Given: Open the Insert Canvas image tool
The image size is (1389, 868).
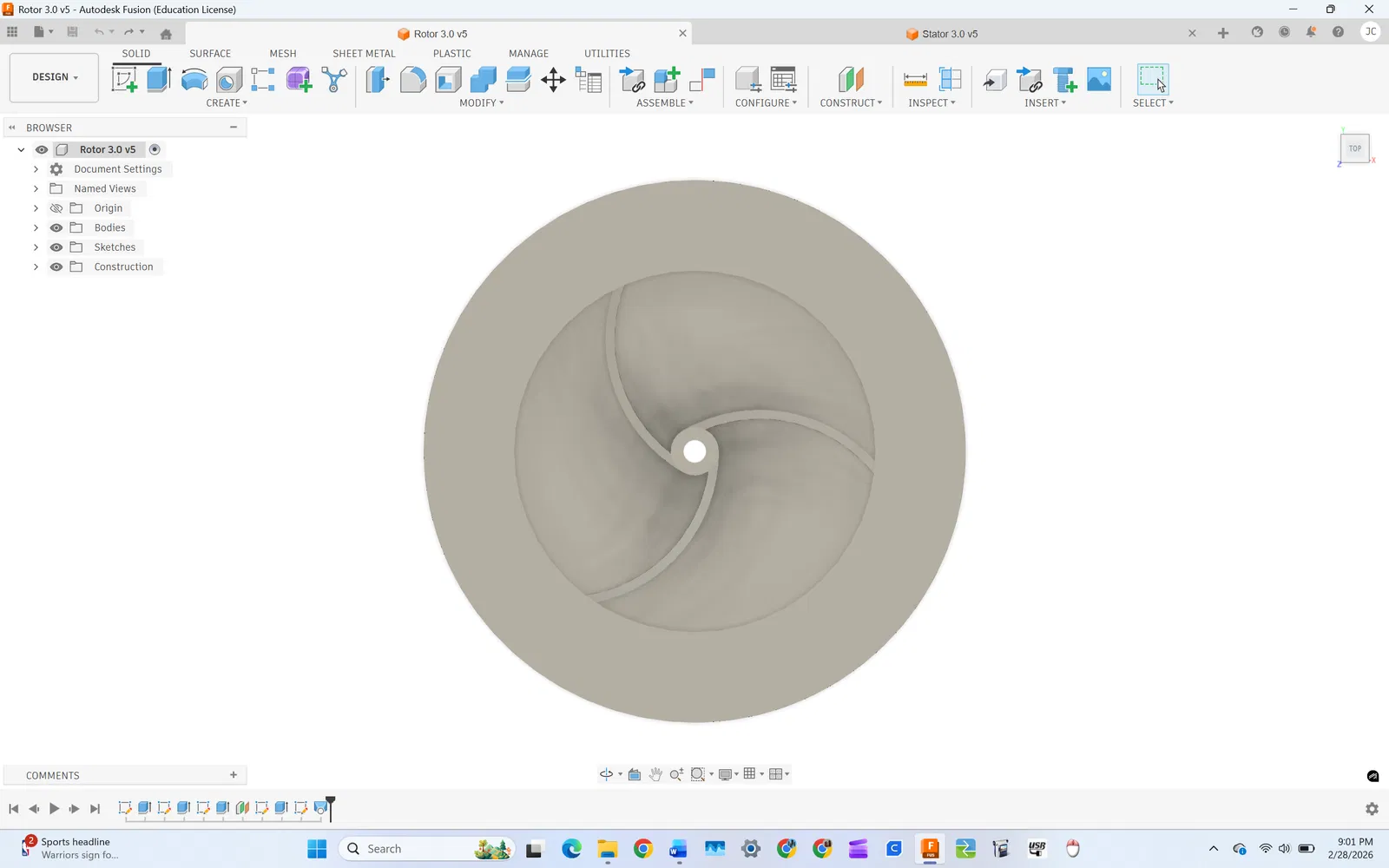Looking at the screenshot, I should [1099, 80].
